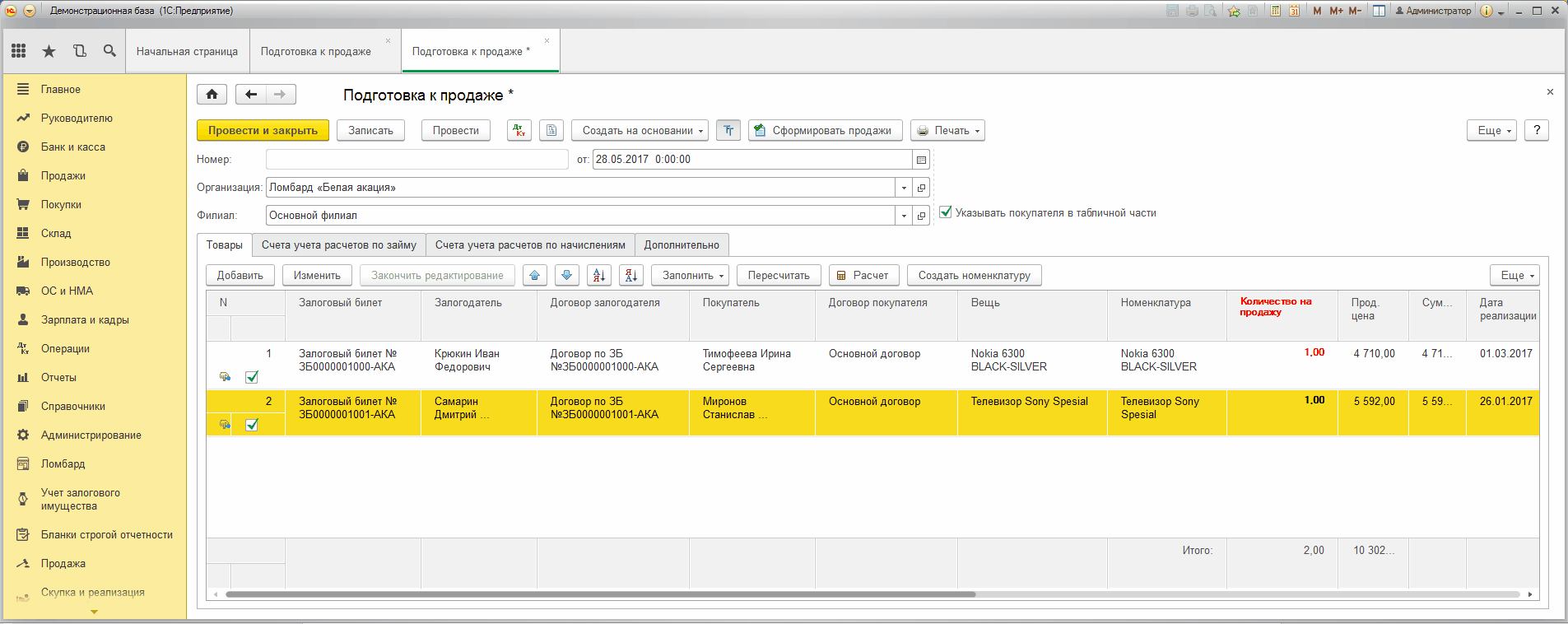Viewport: 1568px width, 624px height.
Task: Expand the Печать dropdown
Action: click(x=947, y=131)
